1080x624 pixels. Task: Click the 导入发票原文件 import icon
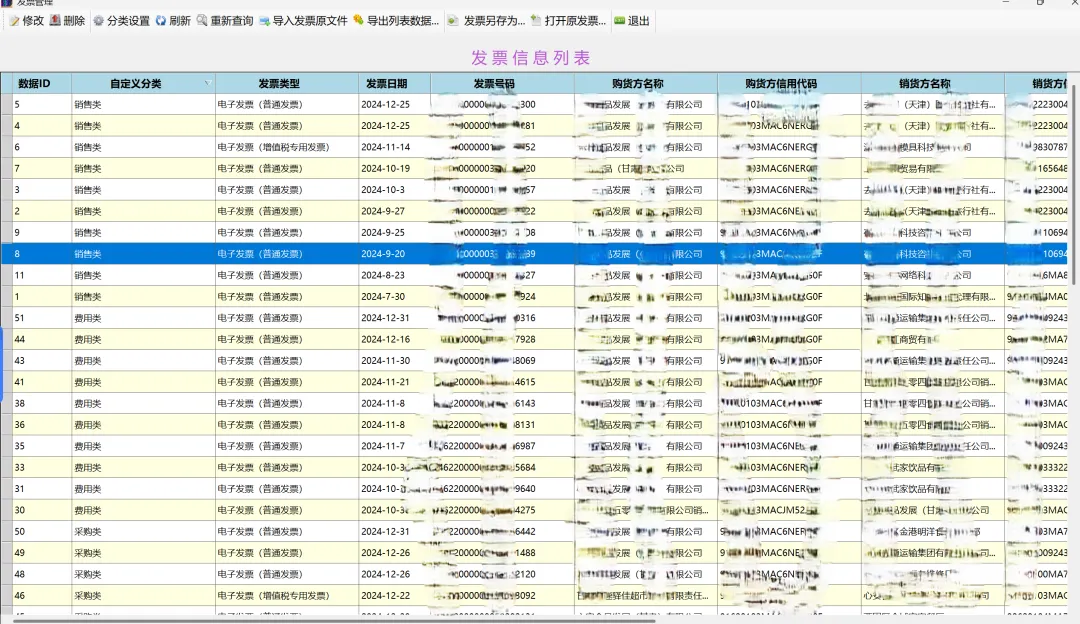(x=264, y=21)
